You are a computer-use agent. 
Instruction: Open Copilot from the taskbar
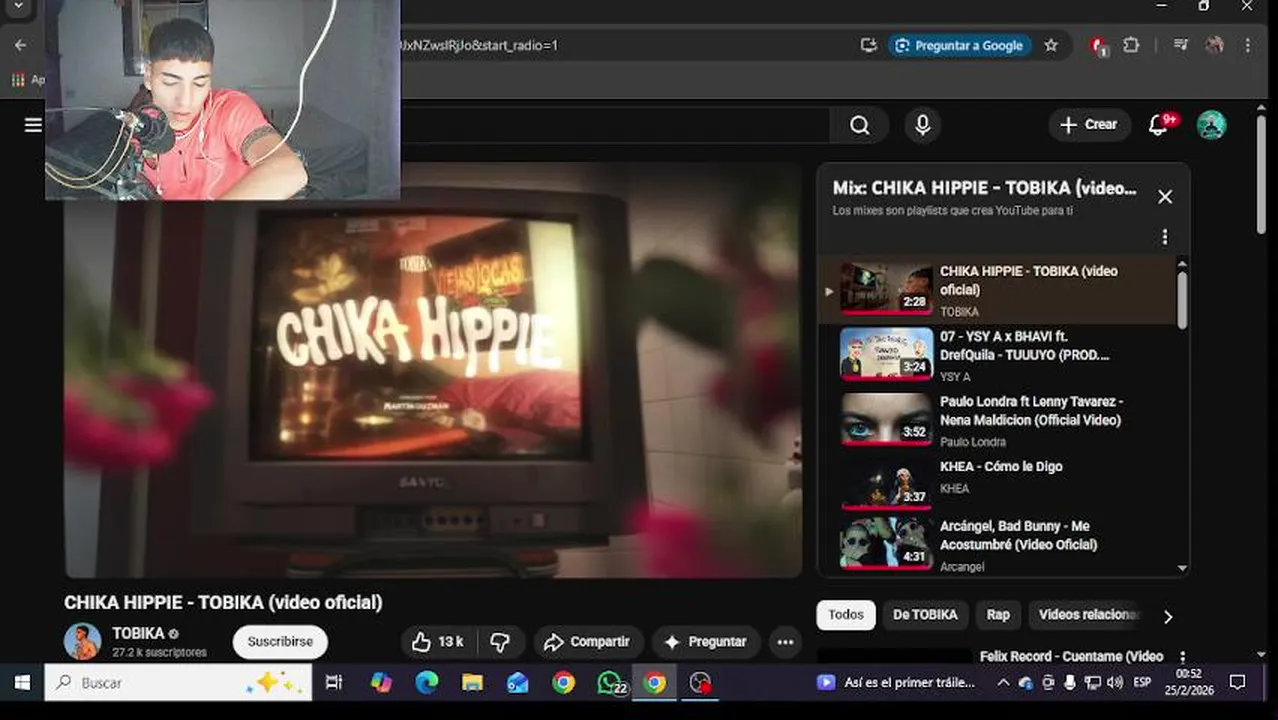(x=381, y=682)
